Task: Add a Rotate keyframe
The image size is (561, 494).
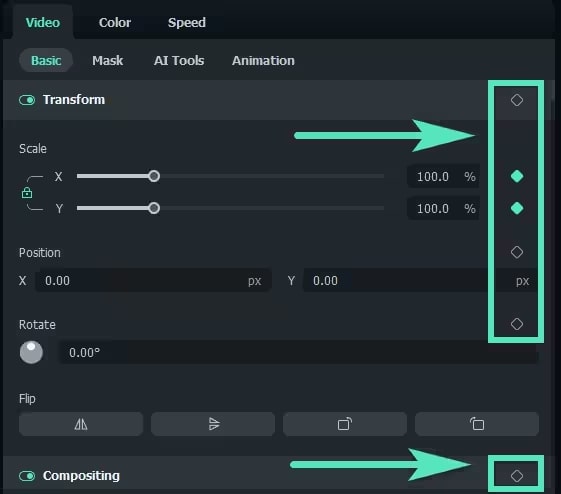Action: coord(517,324)
